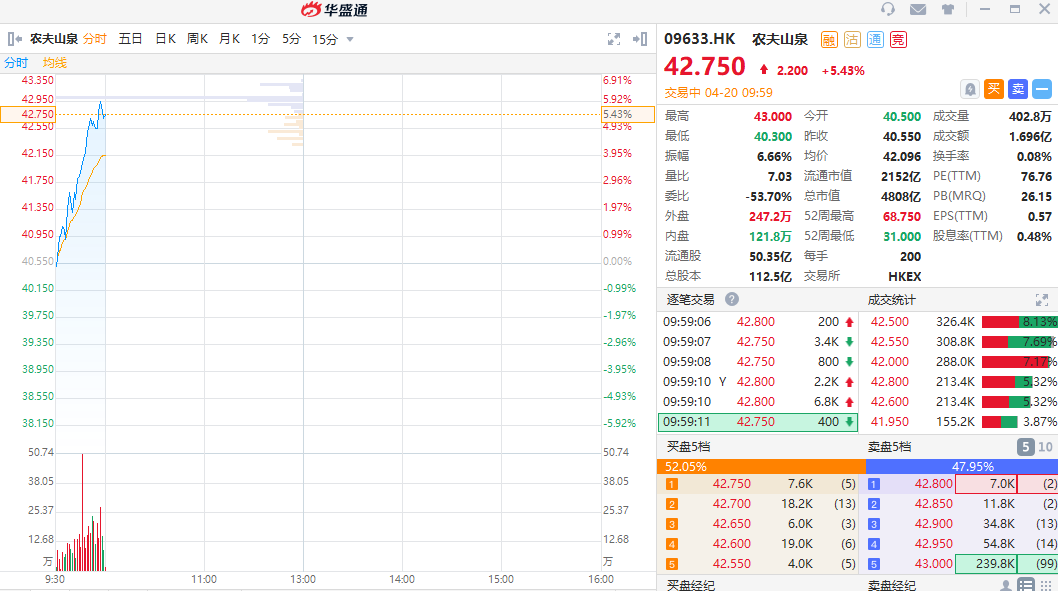Viewport: 1058px width, 591px height.
Task: Click the 卖盘5档 header
Action: (x=889, y=447)
